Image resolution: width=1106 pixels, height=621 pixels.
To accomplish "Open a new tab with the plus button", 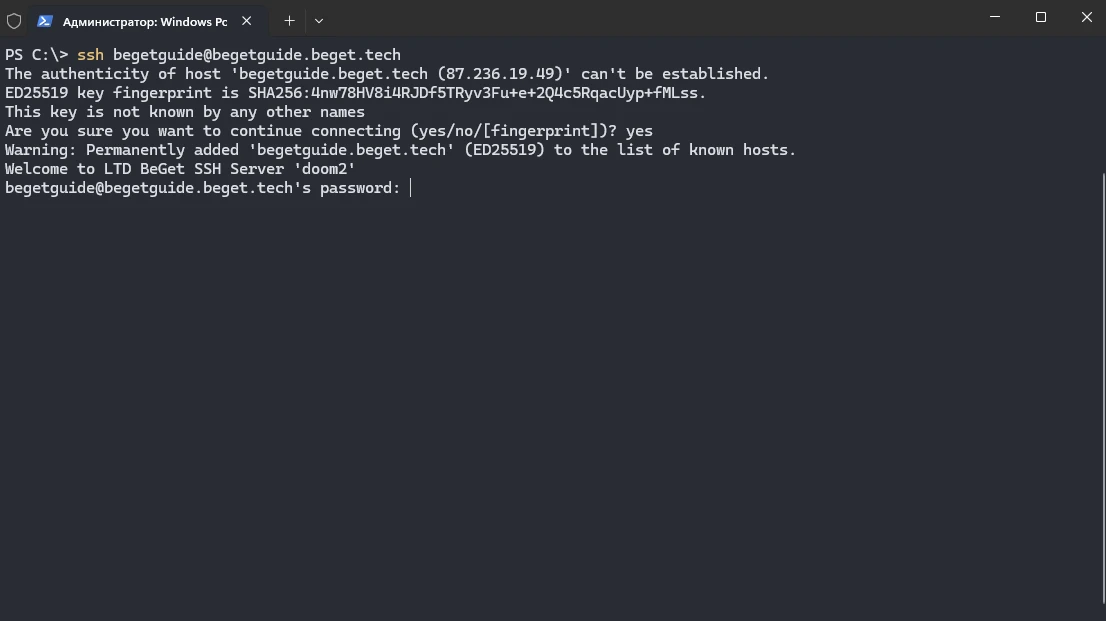I will tap(289, 20).
